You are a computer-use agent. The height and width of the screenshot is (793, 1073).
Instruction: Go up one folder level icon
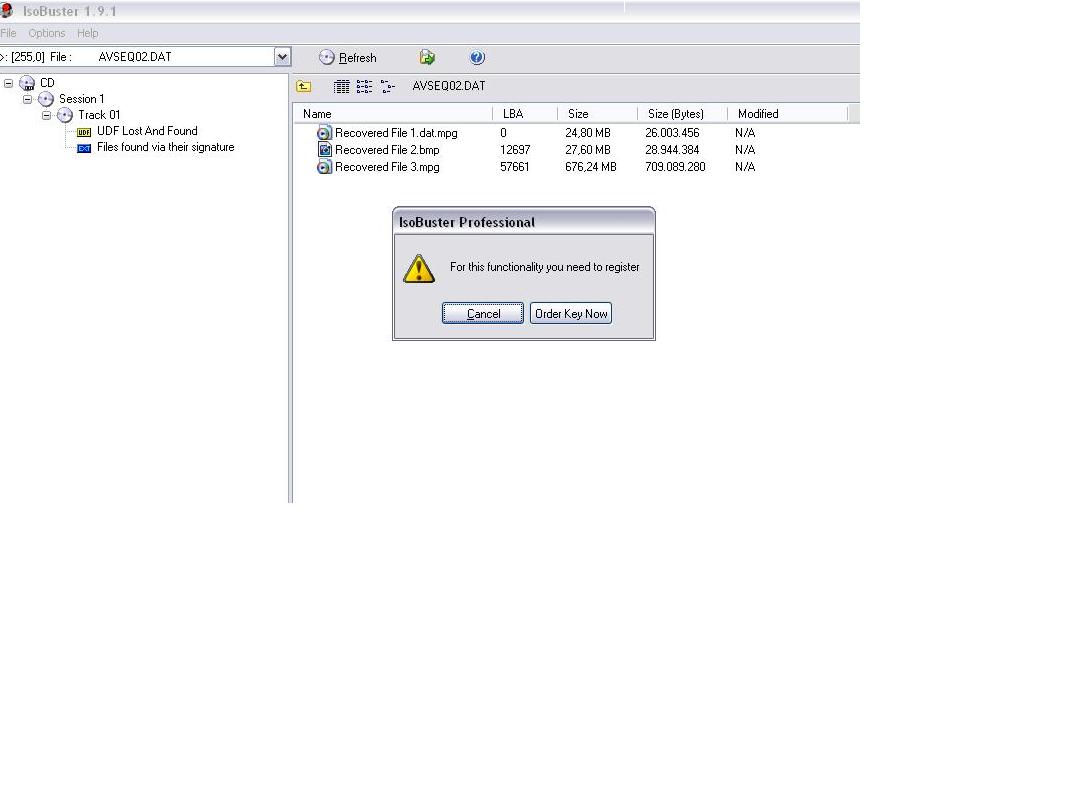click(303, 86)
